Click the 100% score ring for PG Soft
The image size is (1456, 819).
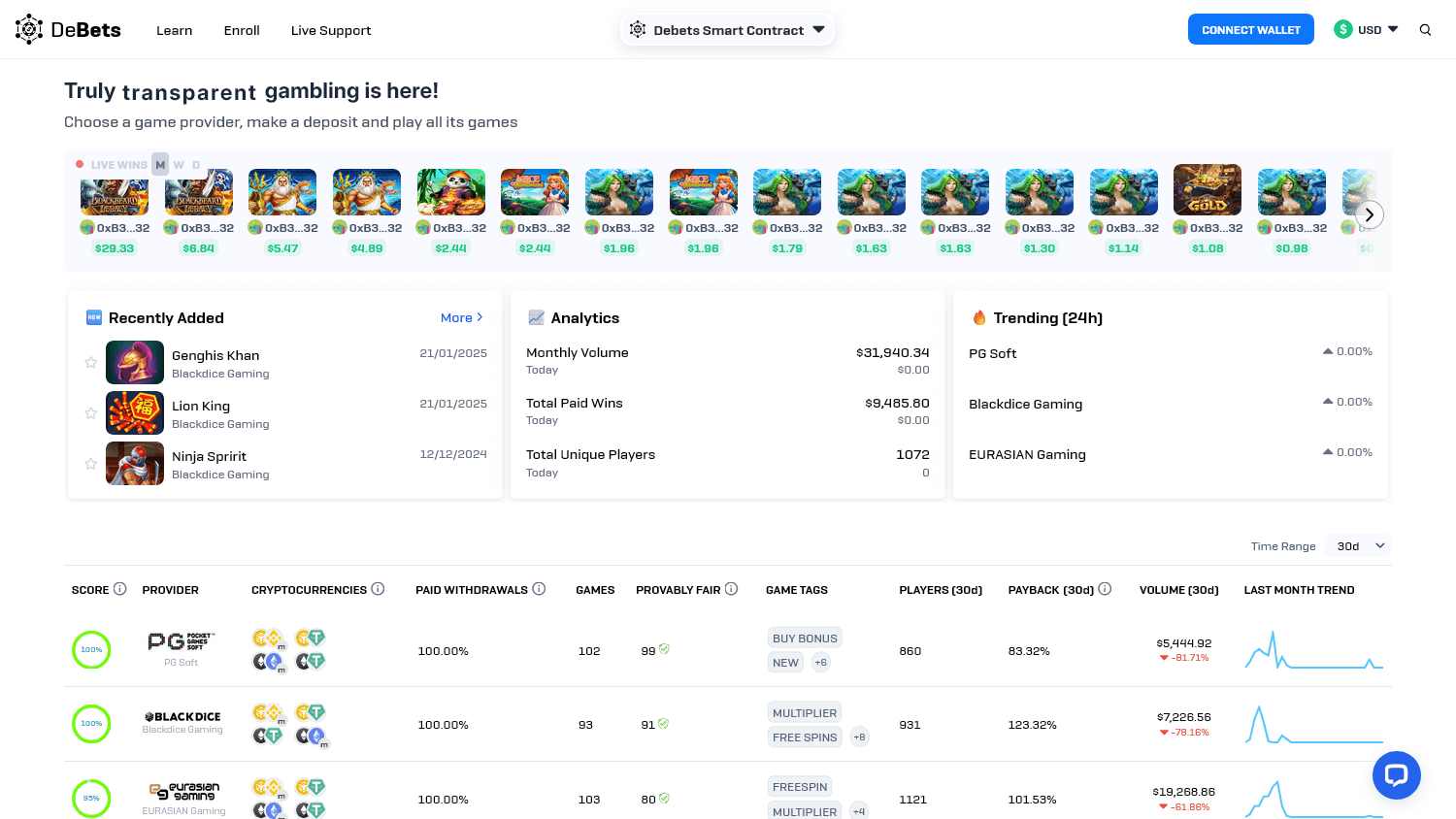(x=91, y=650)
